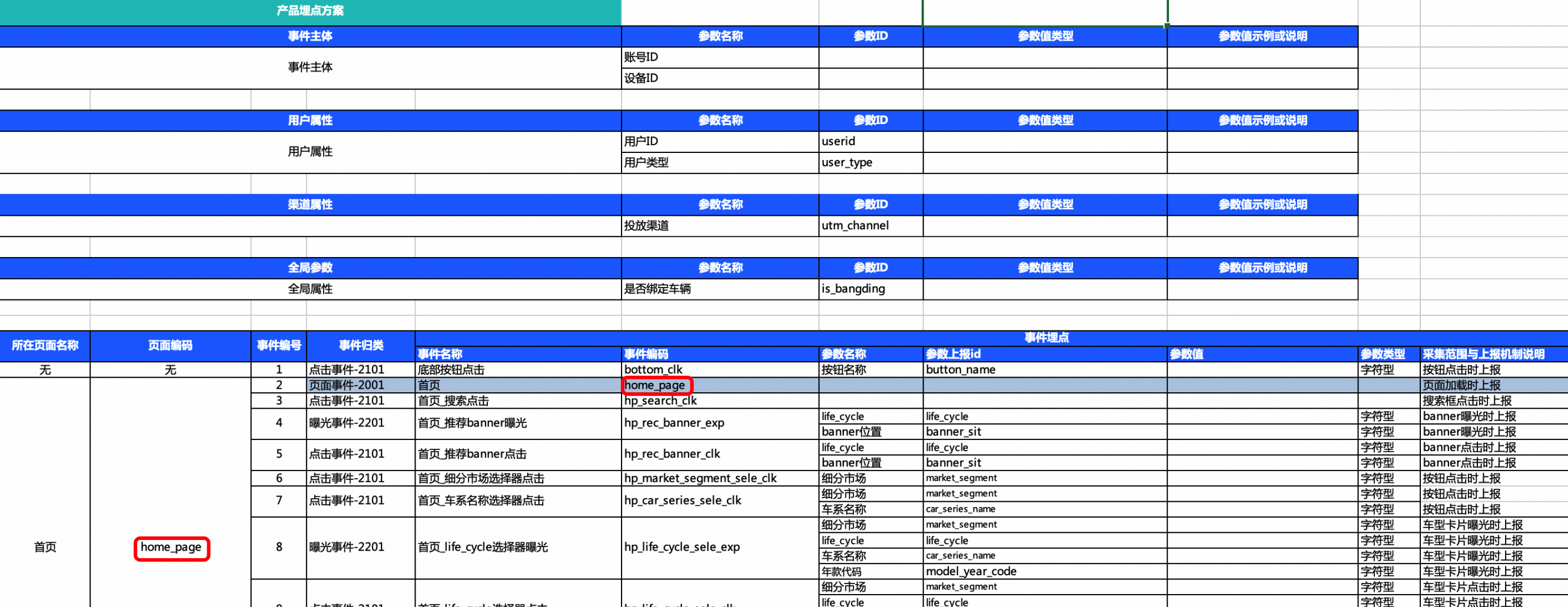Click the button_name cell

point(1045,370)
